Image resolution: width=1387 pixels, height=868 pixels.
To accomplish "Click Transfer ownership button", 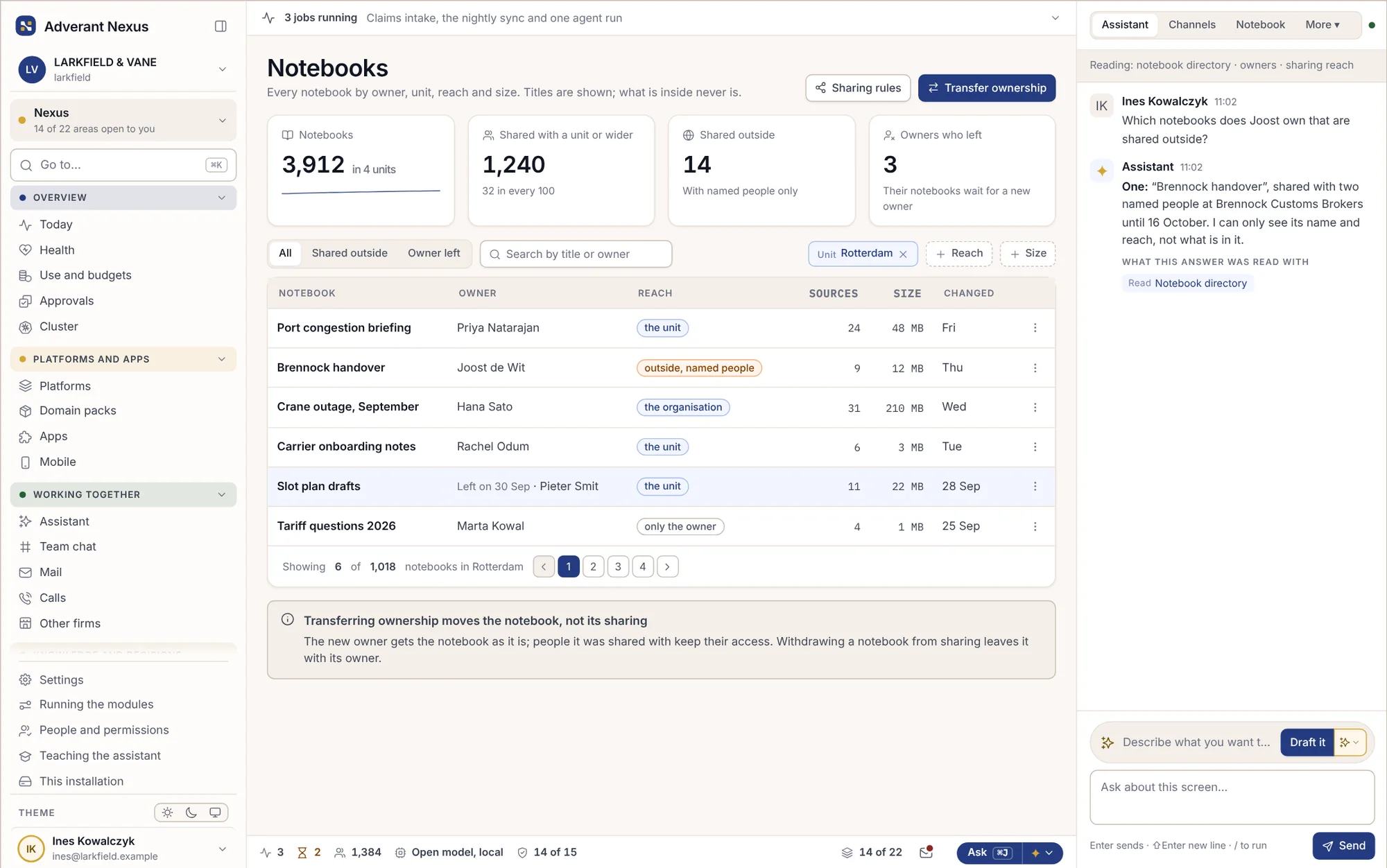I will 987,88.
